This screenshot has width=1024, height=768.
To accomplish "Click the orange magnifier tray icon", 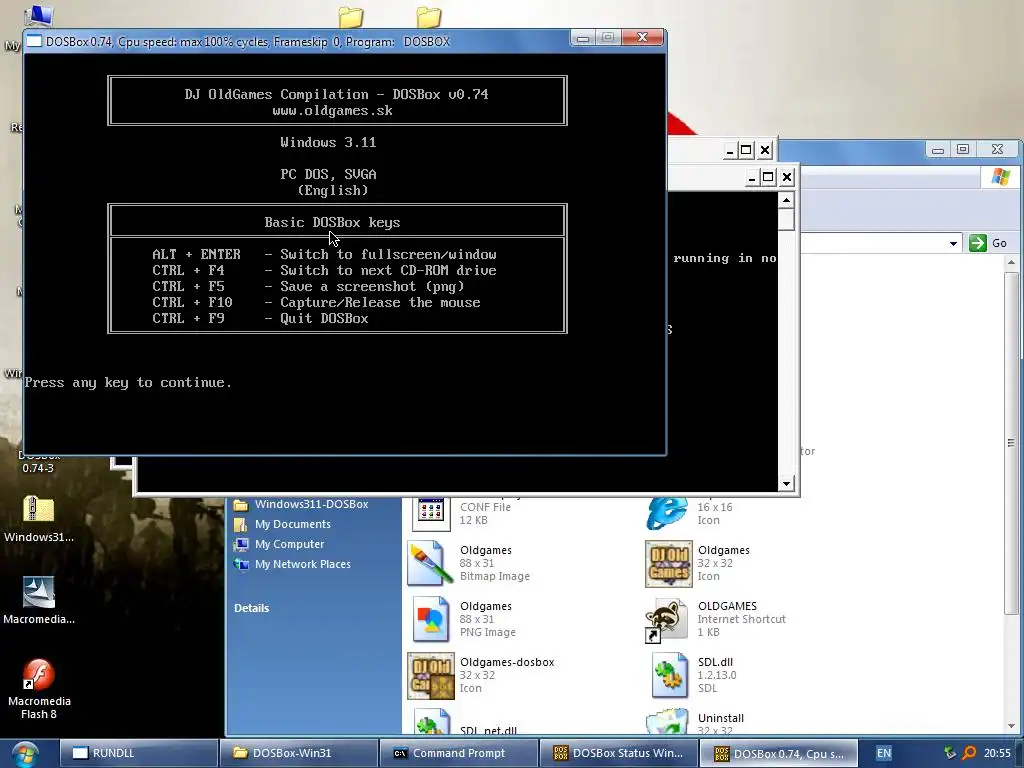I will click(969, 753).
